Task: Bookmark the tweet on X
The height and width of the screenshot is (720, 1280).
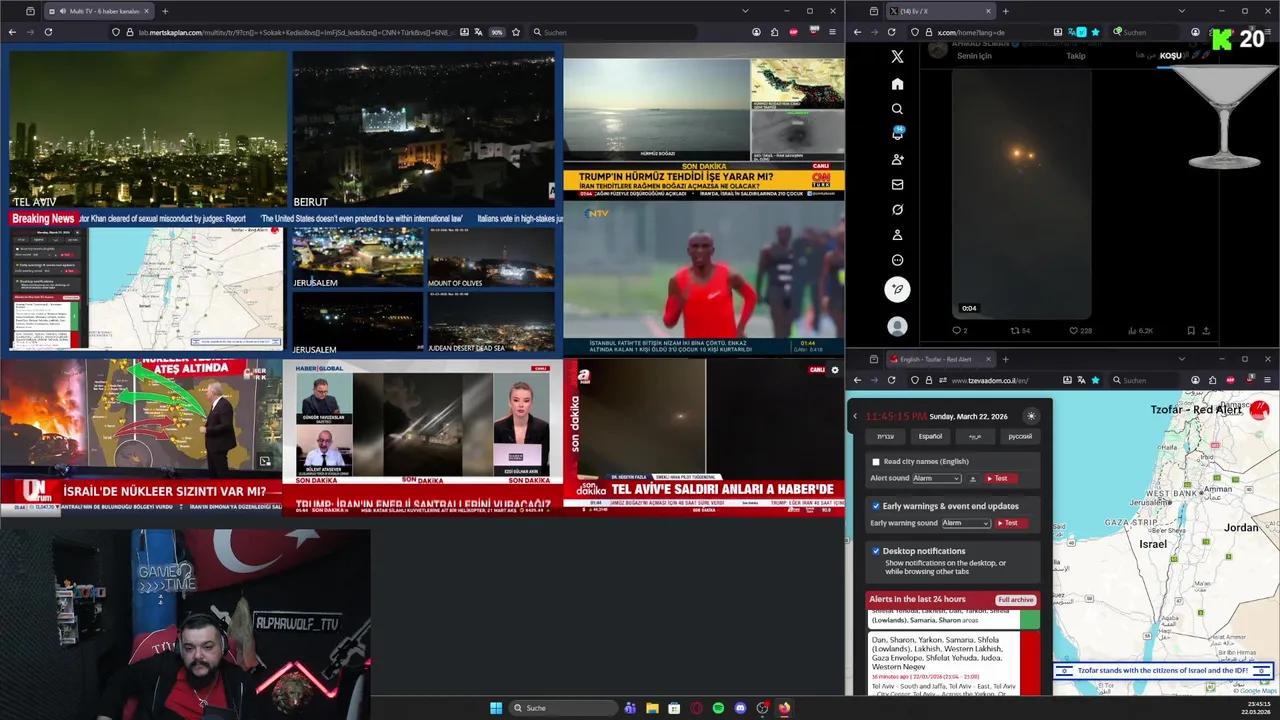Action: (x=1190, y=331)
